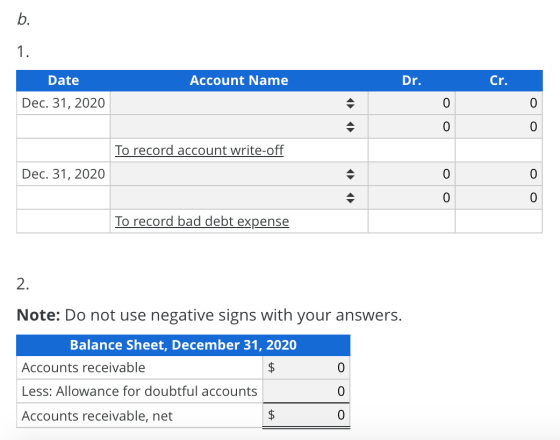Image resolution: width=560 pixels, height=440 pixels.
Task: Click the Allowance for doubtful accounts amount field
Action: (306, 391)
